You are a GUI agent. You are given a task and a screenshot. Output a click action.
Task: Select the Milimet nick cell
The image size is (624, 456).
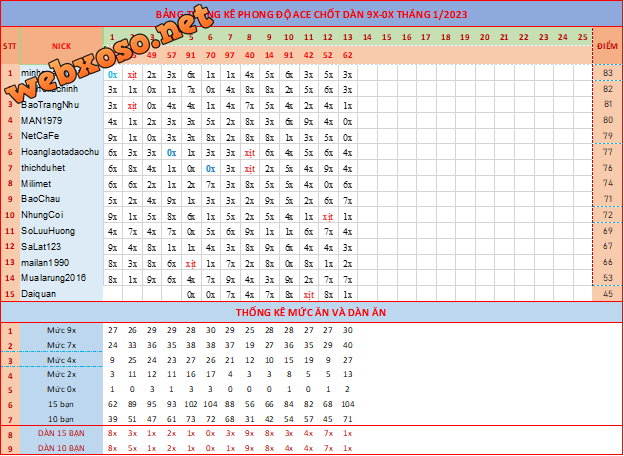click(x=61, y=184)
